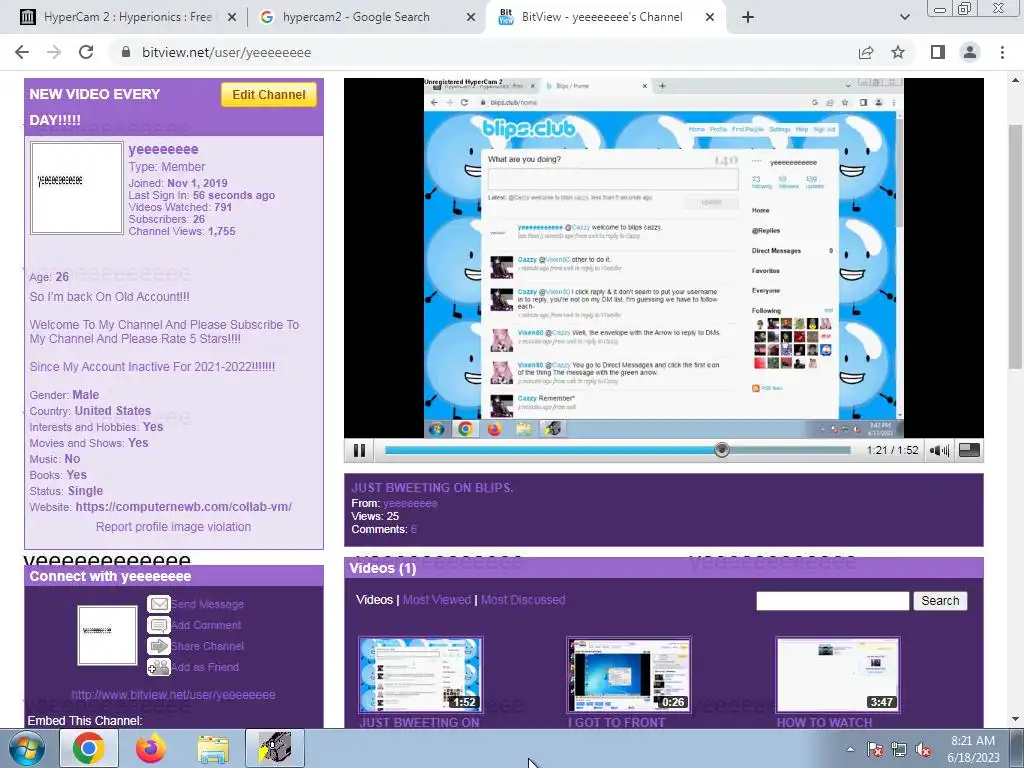1024x768 pixels.
Task: Open the 1:52 JUST BWEETING ON thumbnail
Action: pyautogui.click(x=421, y=675)
